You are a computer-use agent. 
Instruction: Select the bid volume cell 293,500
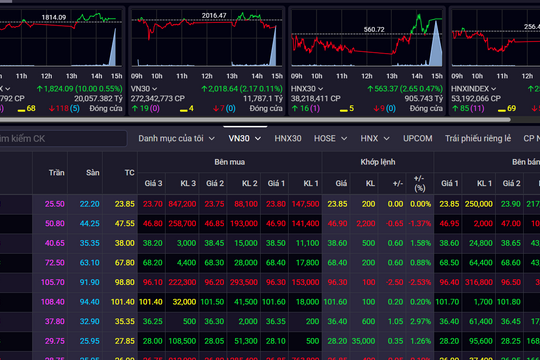[x=244, y=282]
